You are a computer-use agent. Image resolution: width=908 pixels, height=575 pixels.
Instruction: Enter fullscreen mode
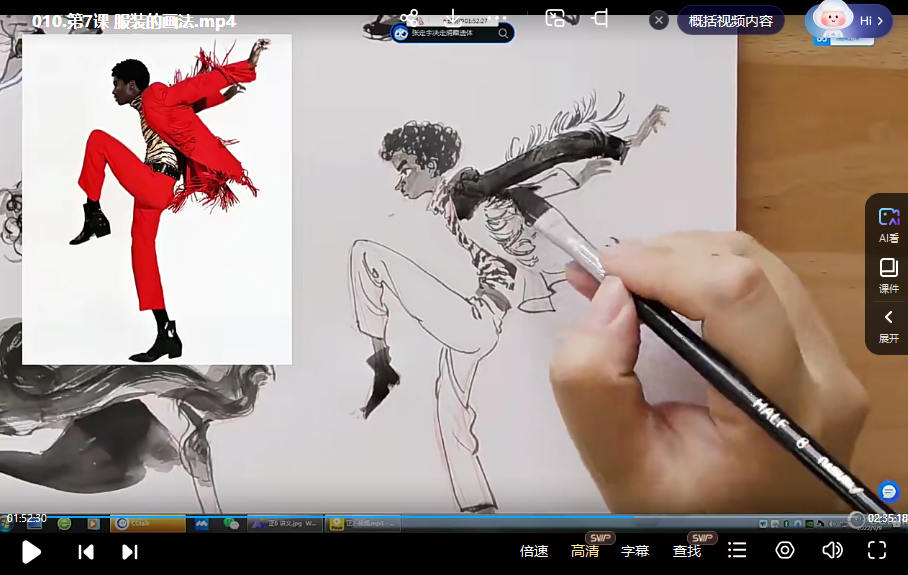click(877, 551)
